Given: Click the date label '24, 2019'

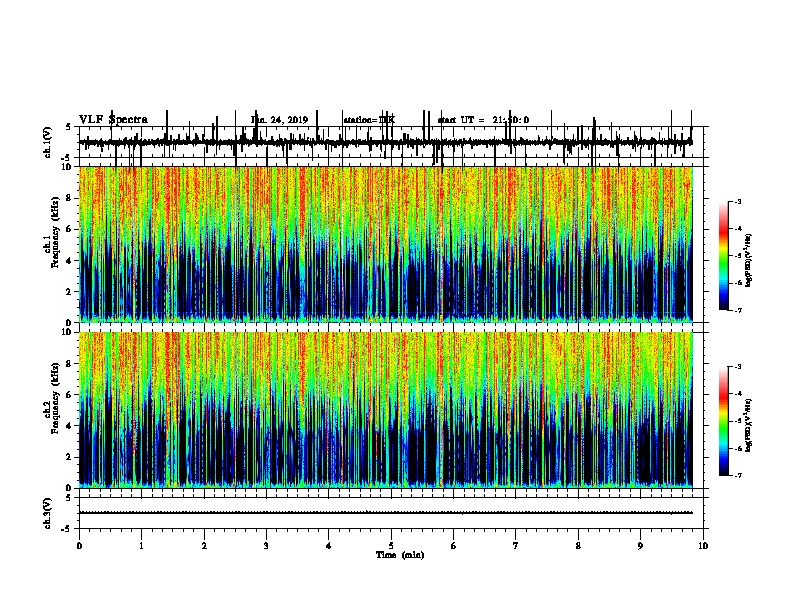Looking at the screenshot, I should (x=287, y=120).
